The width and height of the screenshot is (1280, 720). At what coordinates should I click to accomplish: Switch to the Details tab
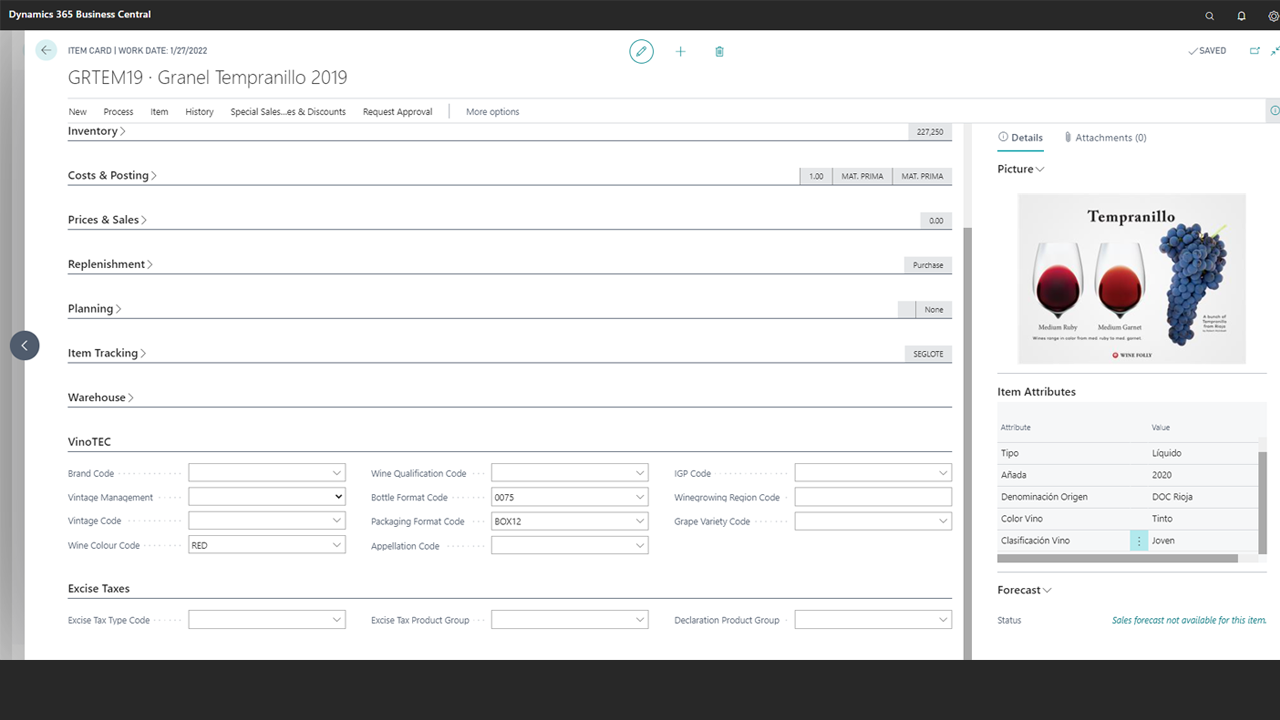pos(1021,138)
